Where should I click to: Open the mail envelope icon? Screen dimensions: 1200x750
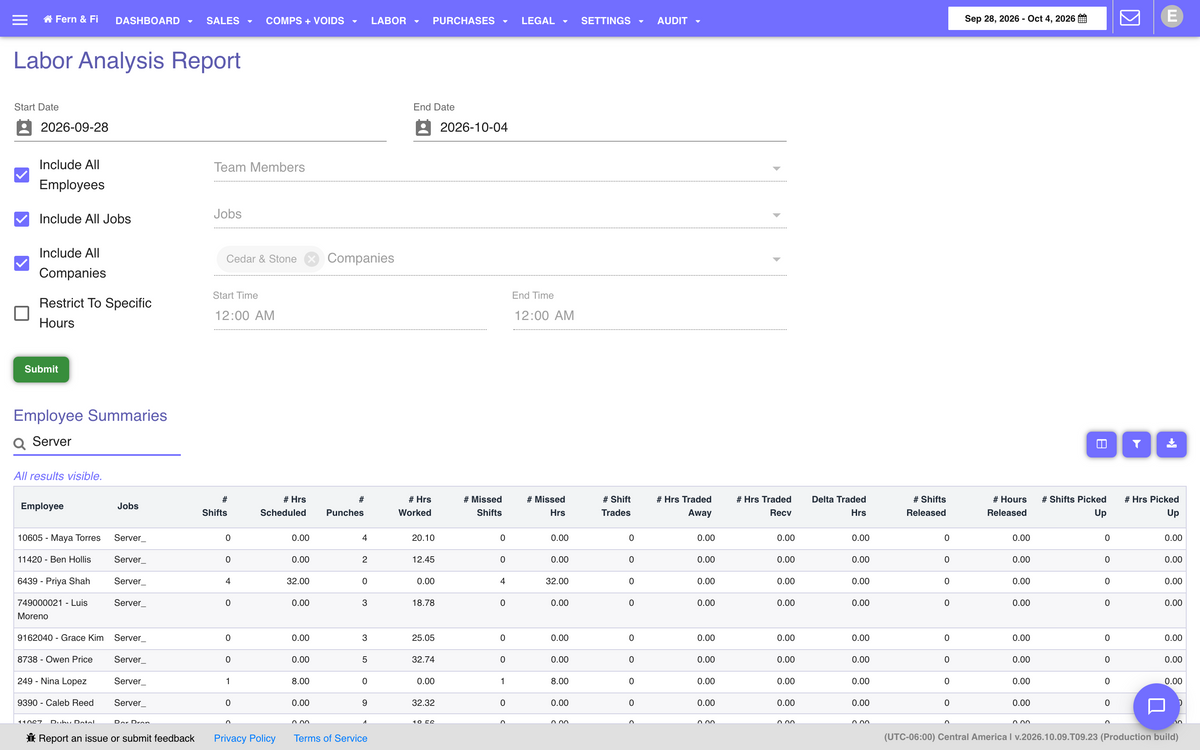click(1130, 18)
